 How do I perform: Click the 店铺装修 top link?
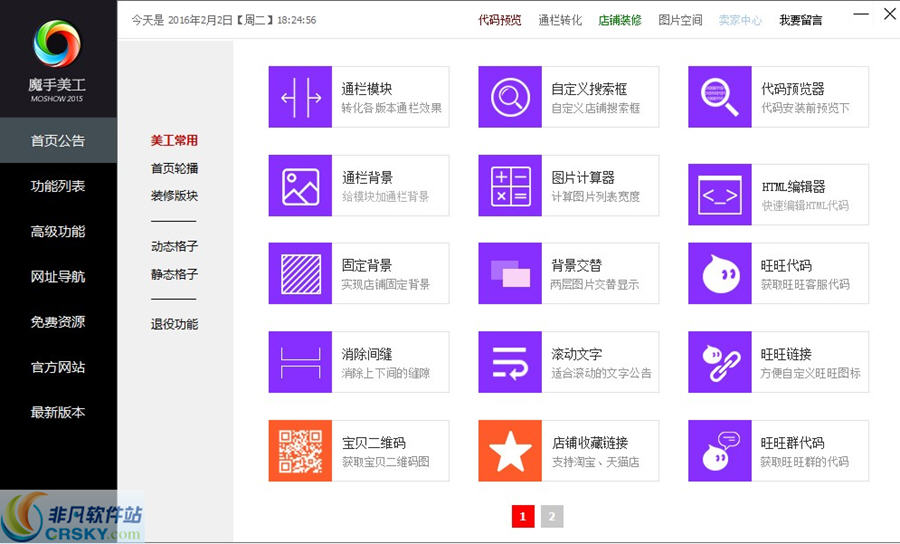620,20
